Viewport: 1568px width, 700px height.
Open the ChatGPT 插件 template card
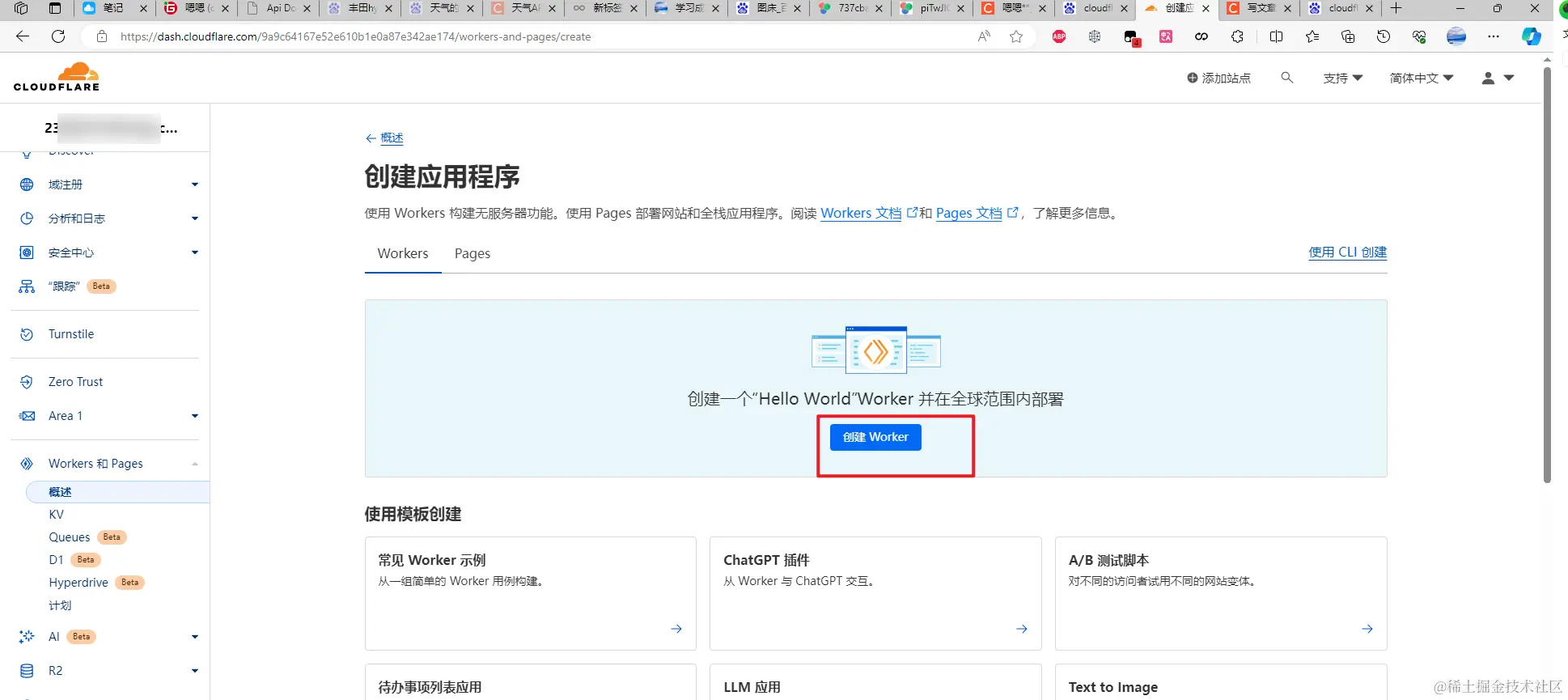(x=875, y=593)
